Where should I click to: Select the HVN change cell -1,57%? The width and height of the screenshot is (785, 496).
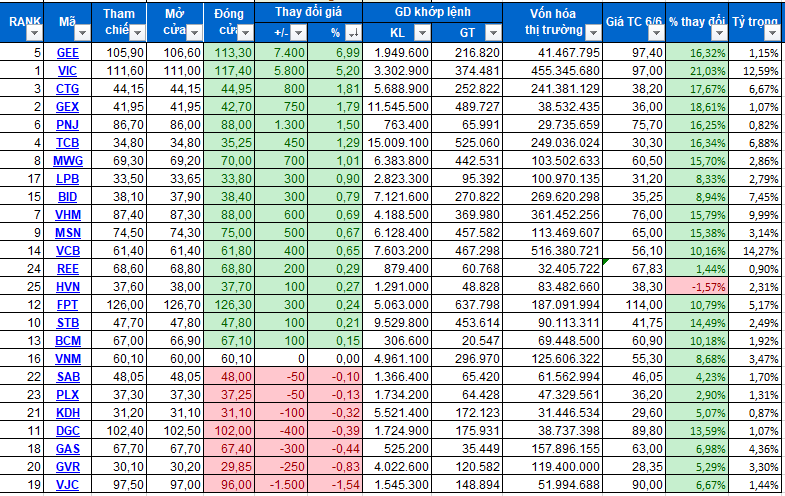coord(697,287)
